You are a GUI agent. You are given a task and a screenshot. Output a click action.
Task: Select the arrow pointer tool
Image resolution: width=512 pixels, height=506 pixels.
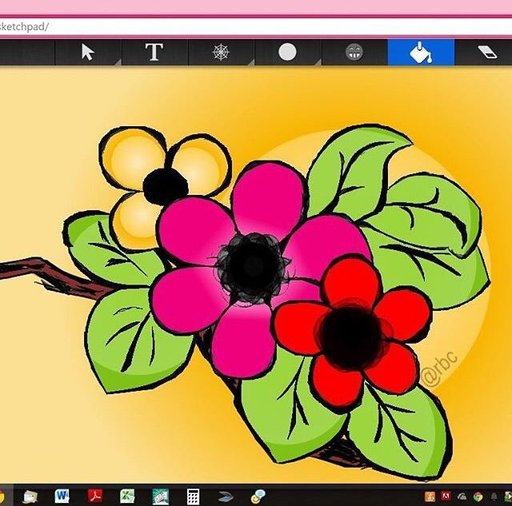click(88, 52)
